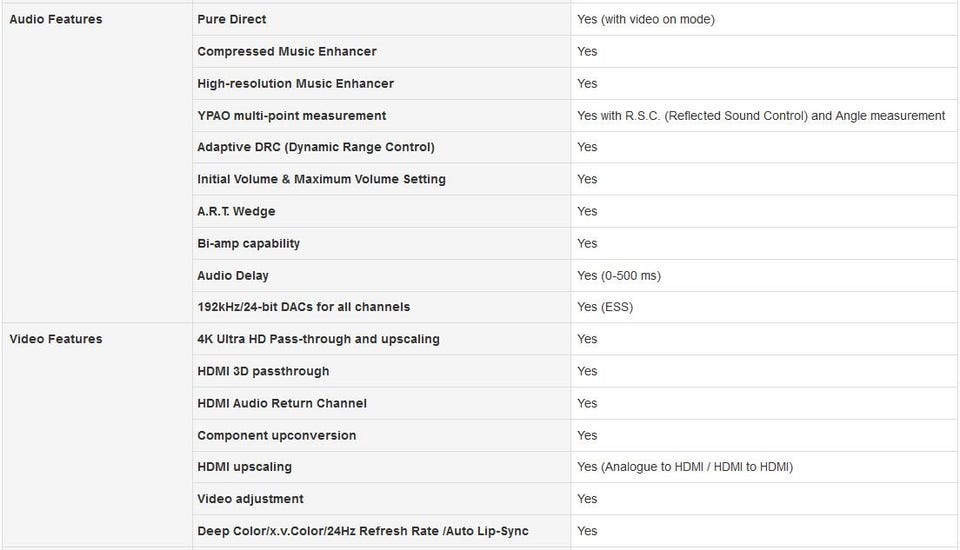Screen dimensions: 960x550
Task: Click 'Yes (ESS)' value text
Action: [605, 307]
